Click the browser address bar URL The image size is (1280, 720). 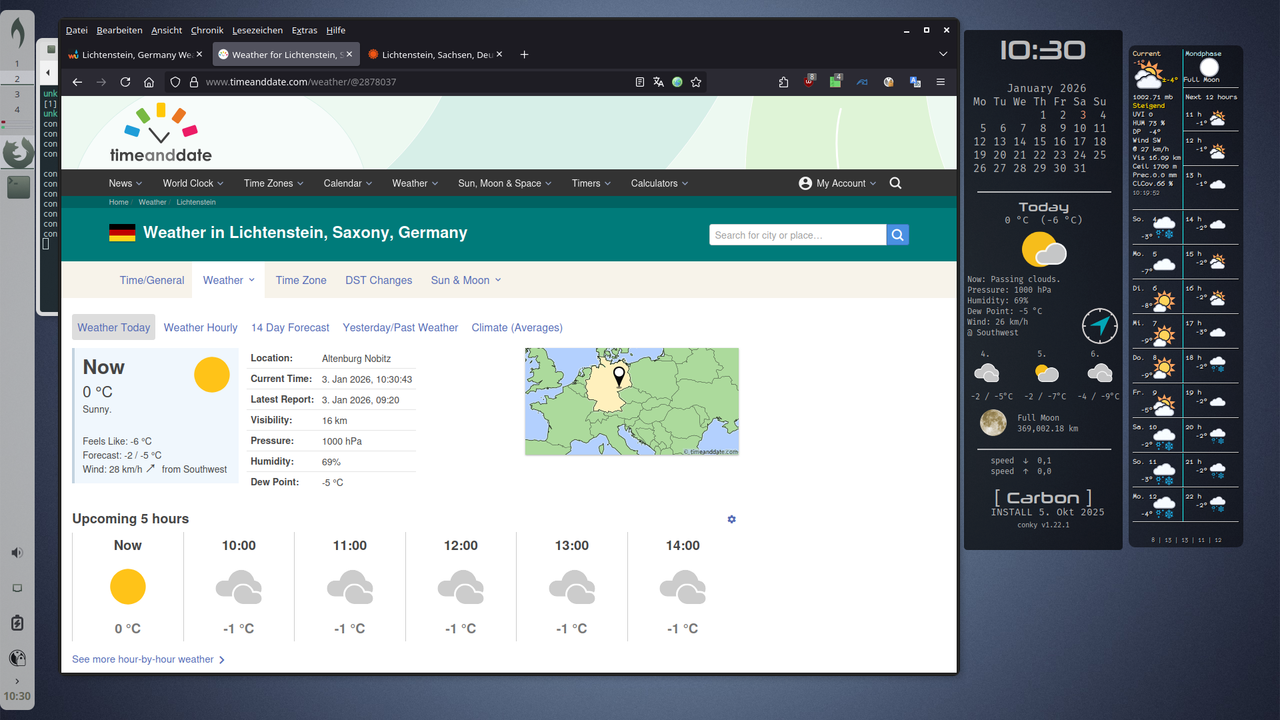pos(301,82)
